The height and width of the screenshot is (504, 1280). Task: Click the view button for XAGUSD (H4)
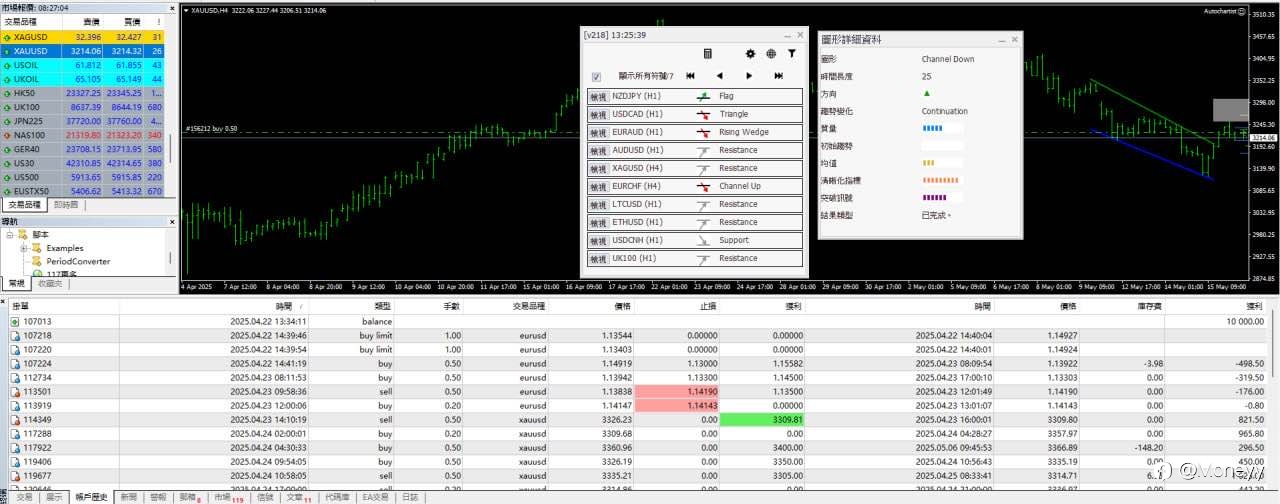pyautogui.click(x=598, y=169)
